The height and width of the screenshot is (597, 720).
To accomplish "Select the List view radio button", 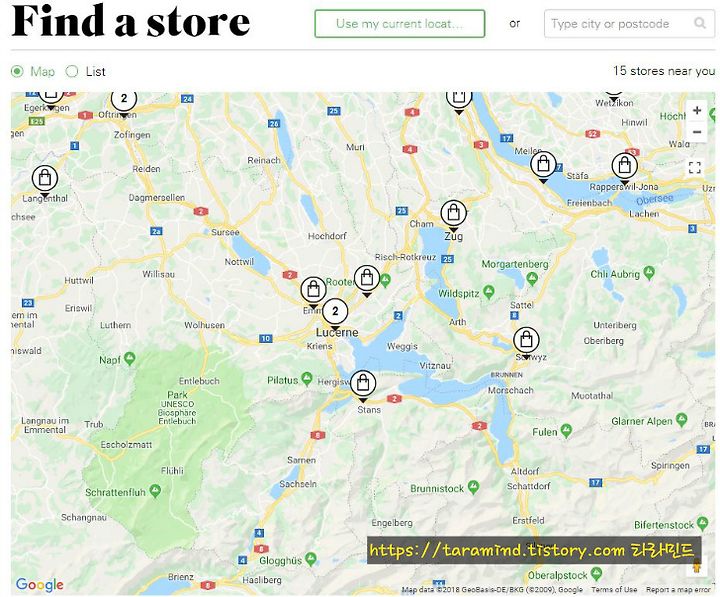I will click(x=72, y=72).
